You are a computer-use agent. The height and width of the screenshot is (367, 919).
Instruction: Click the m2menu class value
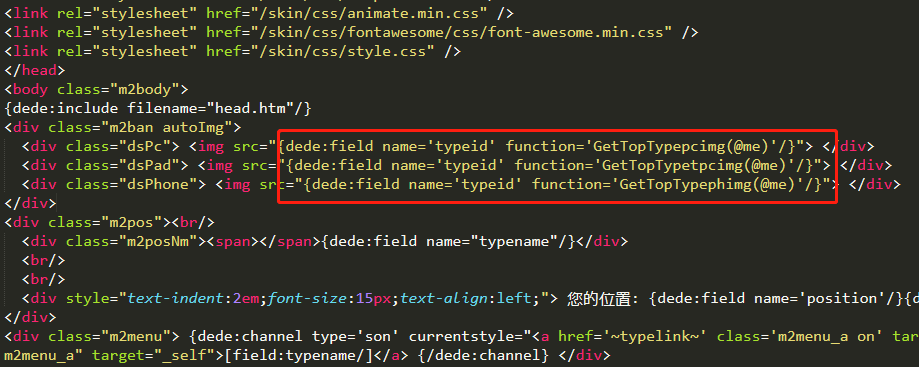[x=141, y=337]
